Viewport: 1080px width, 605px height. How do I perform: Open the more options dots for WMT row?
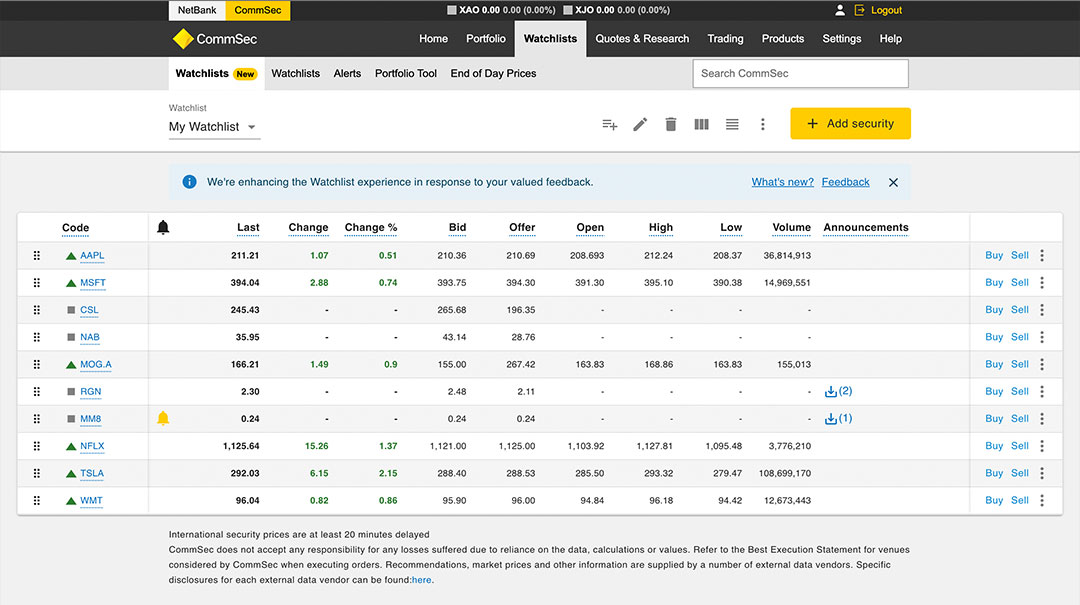(x=1042, y=500)
